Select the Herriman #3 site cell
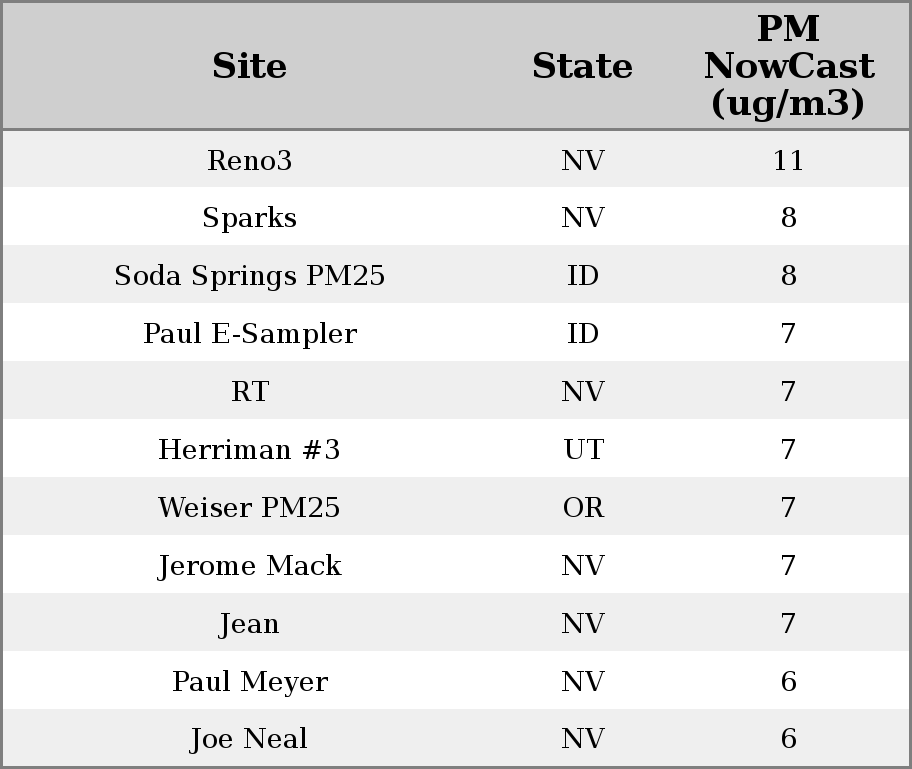Screen dimensions: 912x769 pyautogui.click(x=250, y=450)
